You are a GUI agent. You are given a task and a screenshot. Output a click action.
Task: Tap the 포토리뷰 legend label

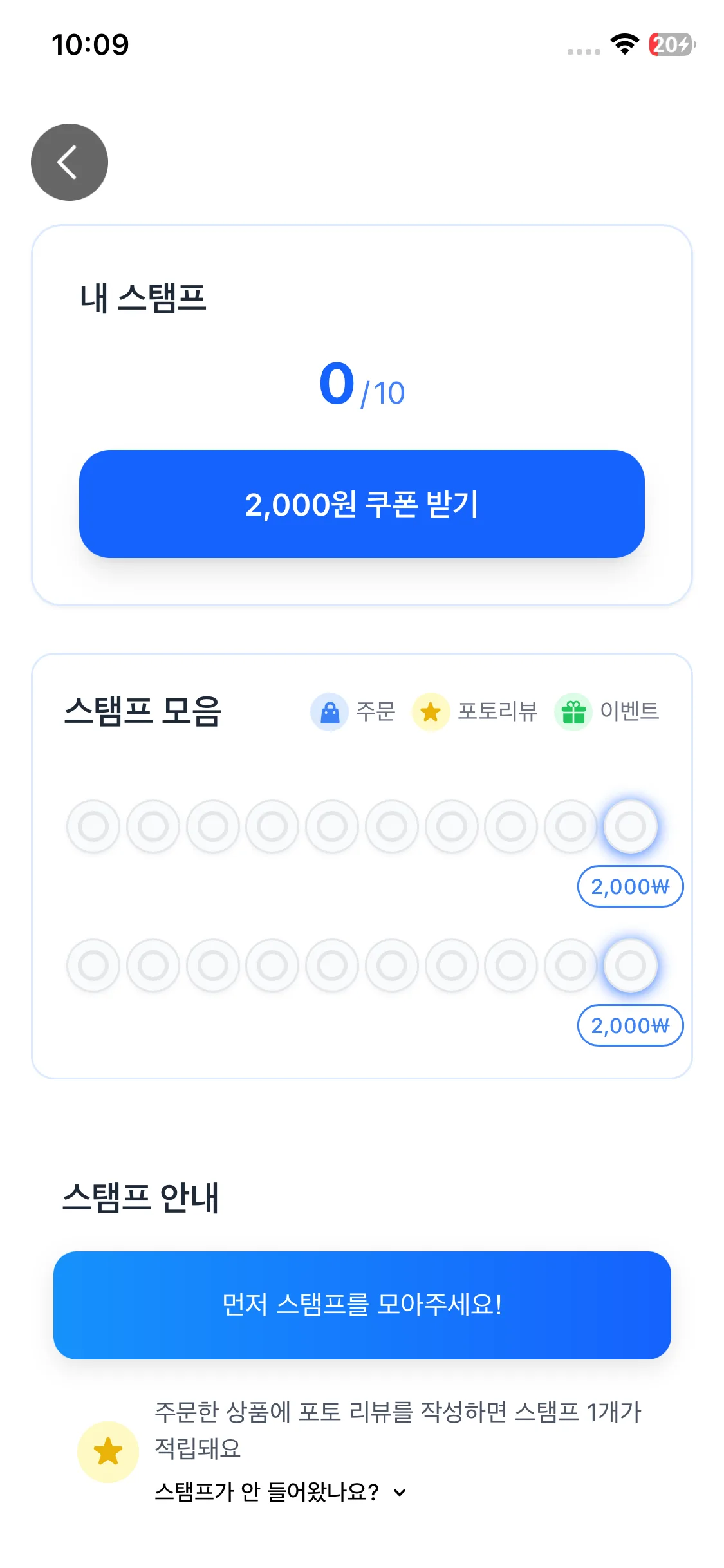[x=497, y=711]
